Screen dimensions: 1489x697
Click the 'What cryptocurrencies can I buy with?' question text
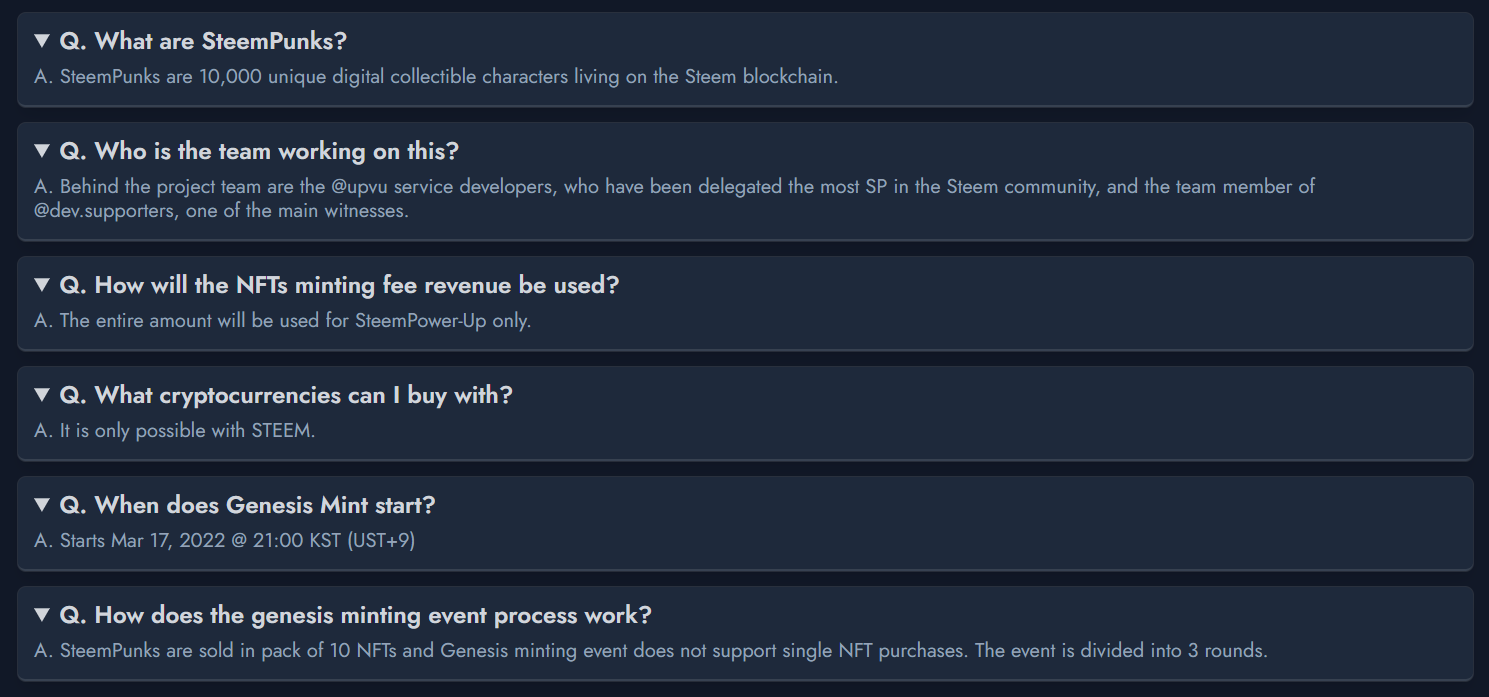pyautogui.click(x=286, y=395)
